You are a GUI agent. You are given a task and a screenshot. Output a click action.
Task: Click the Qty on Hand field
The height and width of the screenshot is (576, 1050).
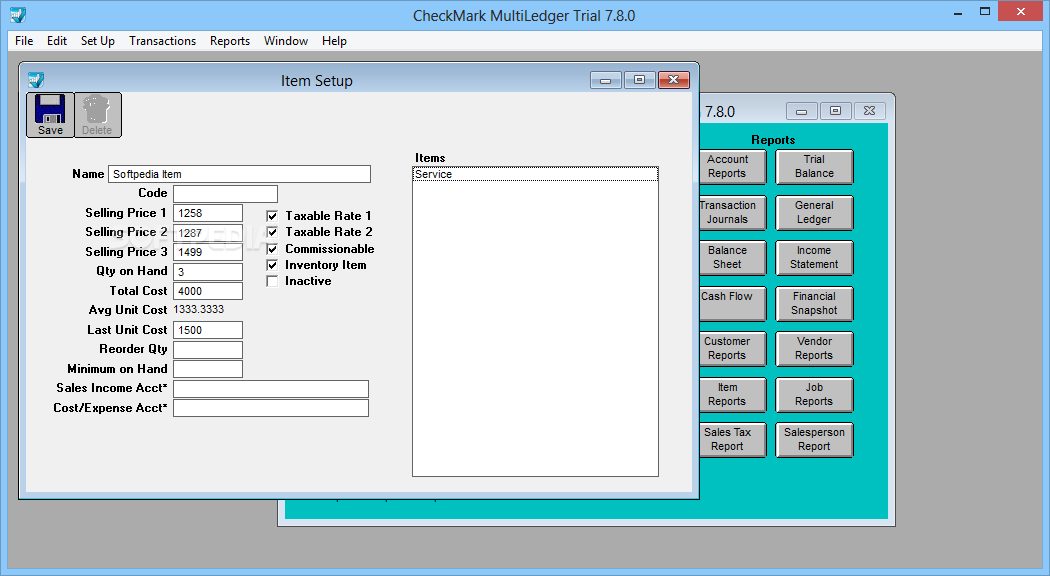pos(208,271)
